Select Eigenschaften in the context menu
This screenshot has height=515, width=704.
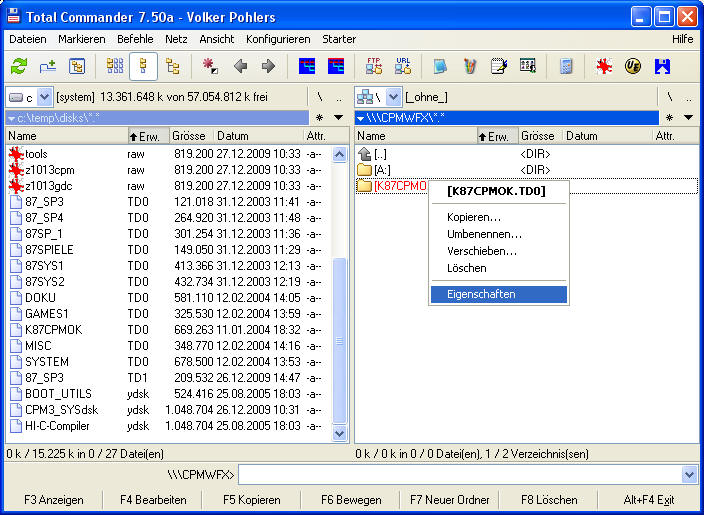(499, 295)
